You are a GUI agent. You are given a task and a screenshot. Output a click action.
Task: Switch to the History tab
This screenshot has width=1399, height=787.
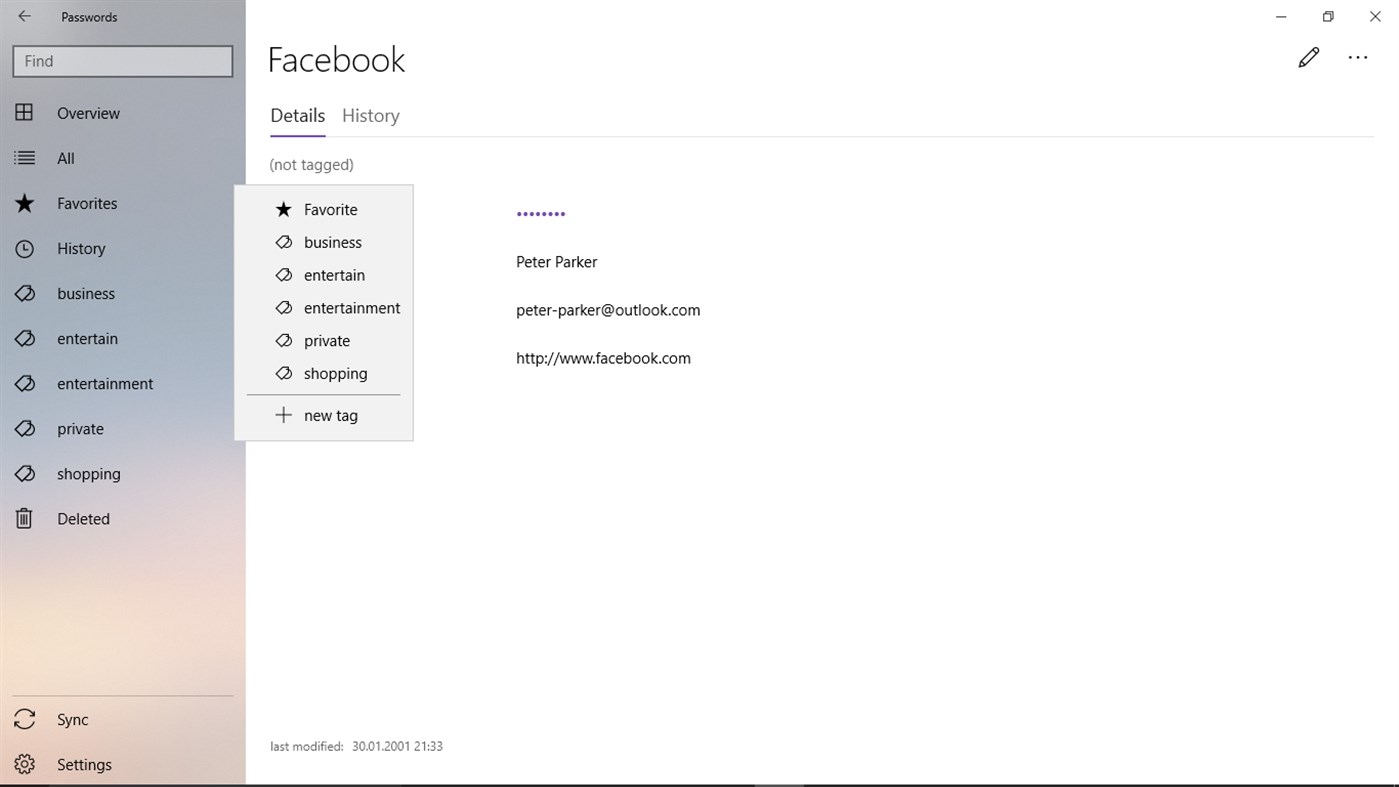pyautogui.click(x=371, y=115)
